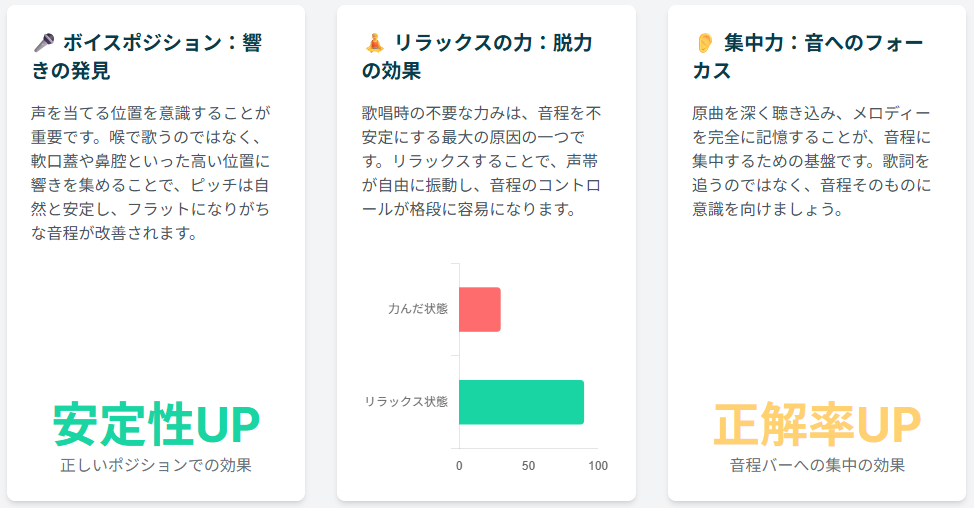Click the microphone emoji icon
Viewport: 974px width, 508px height.
[43, 43]
